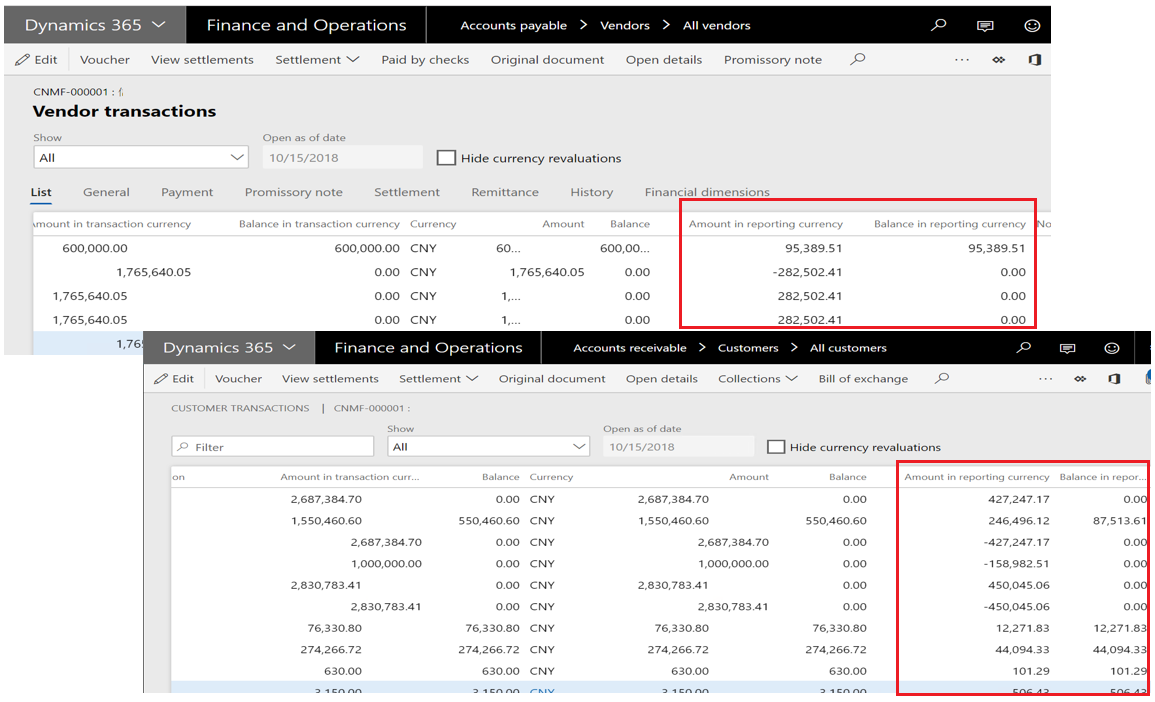Open the search magnifier in the top navigation bar
The height and width of the screenshot is (702, 1155).
937,25
